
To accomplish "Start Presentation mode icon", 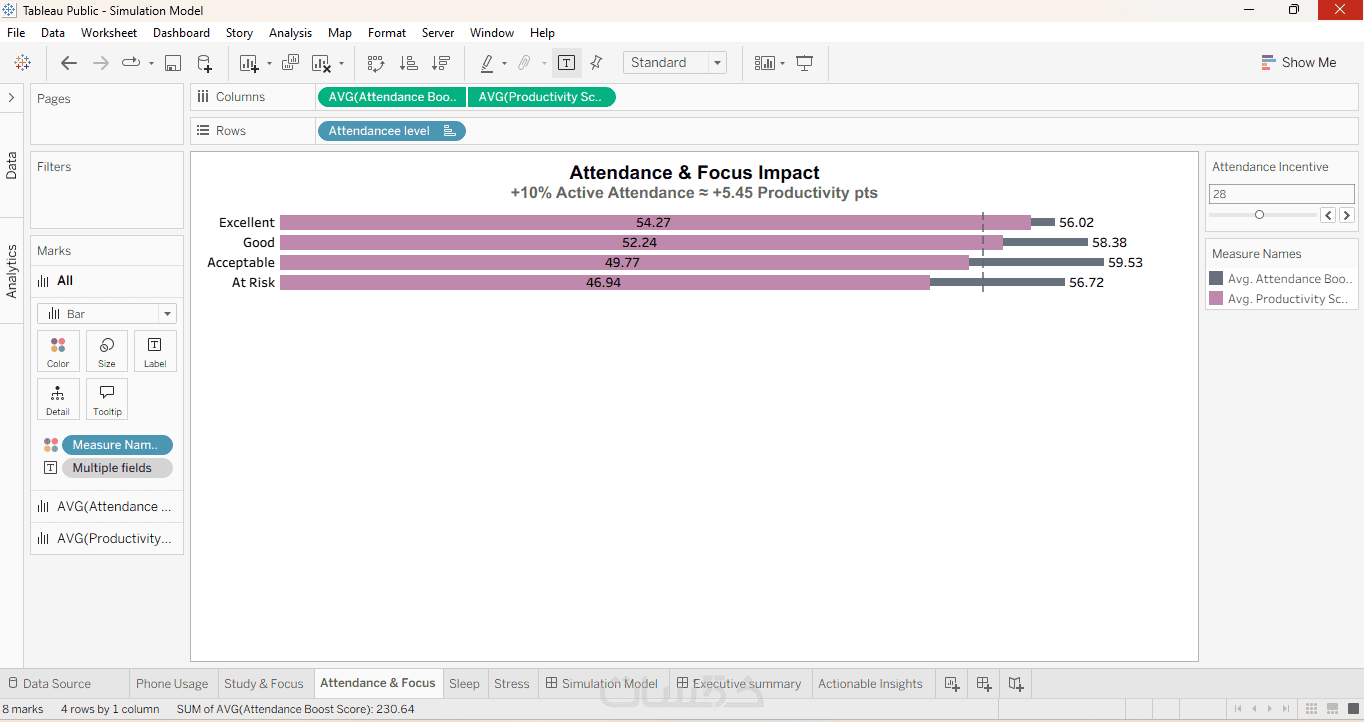I will [x=804, y=63].
